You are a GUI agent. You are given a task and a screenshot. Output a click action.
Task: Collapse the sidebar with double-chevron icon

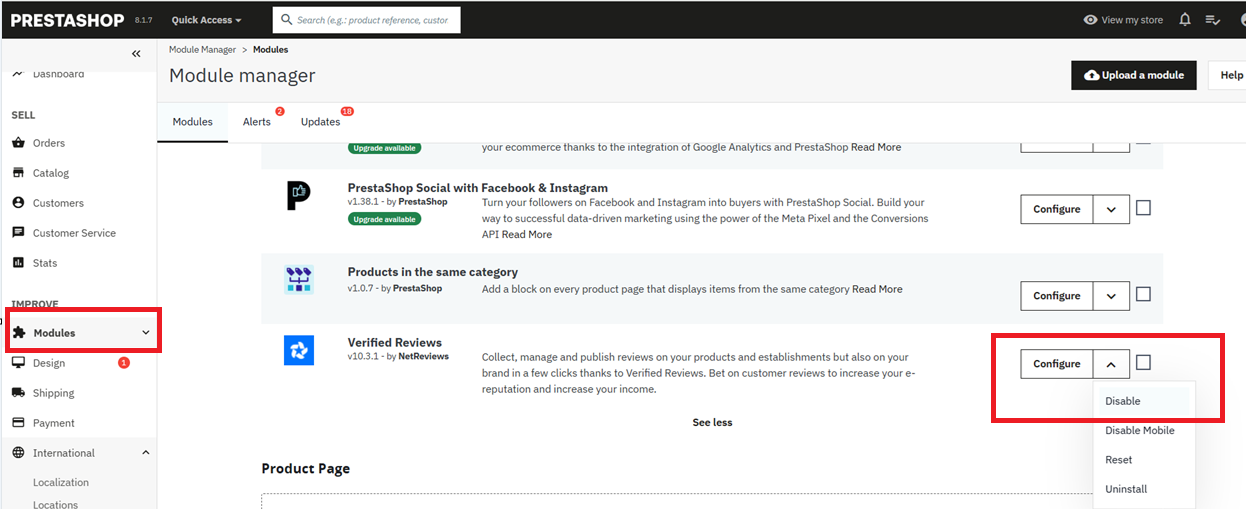click(136, 54)
